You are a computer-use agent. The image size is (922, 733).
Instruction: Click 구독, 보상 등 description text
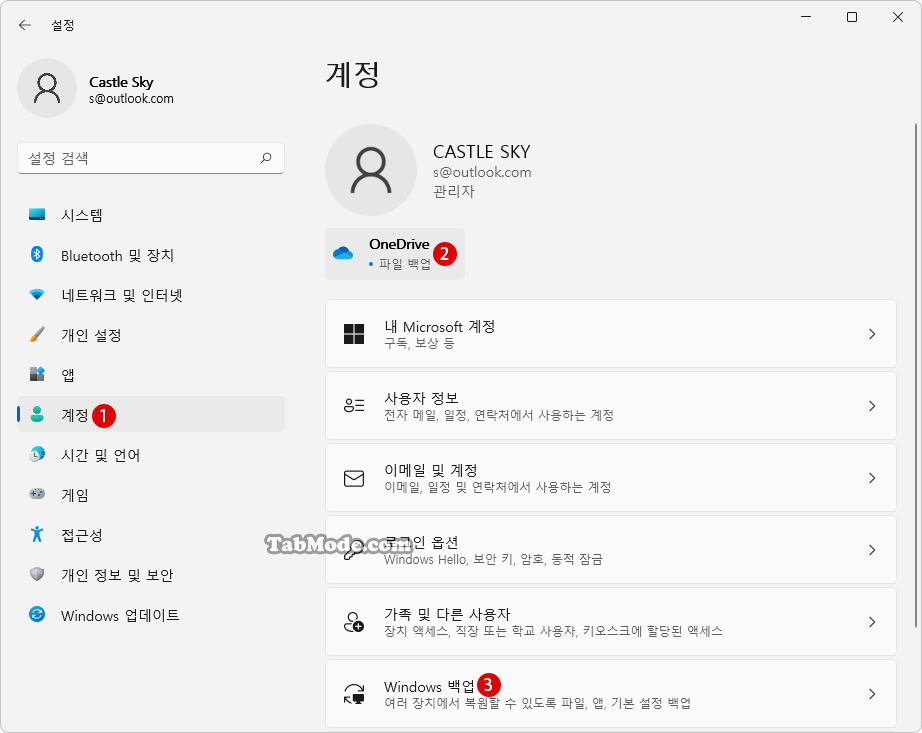[419, 343]
